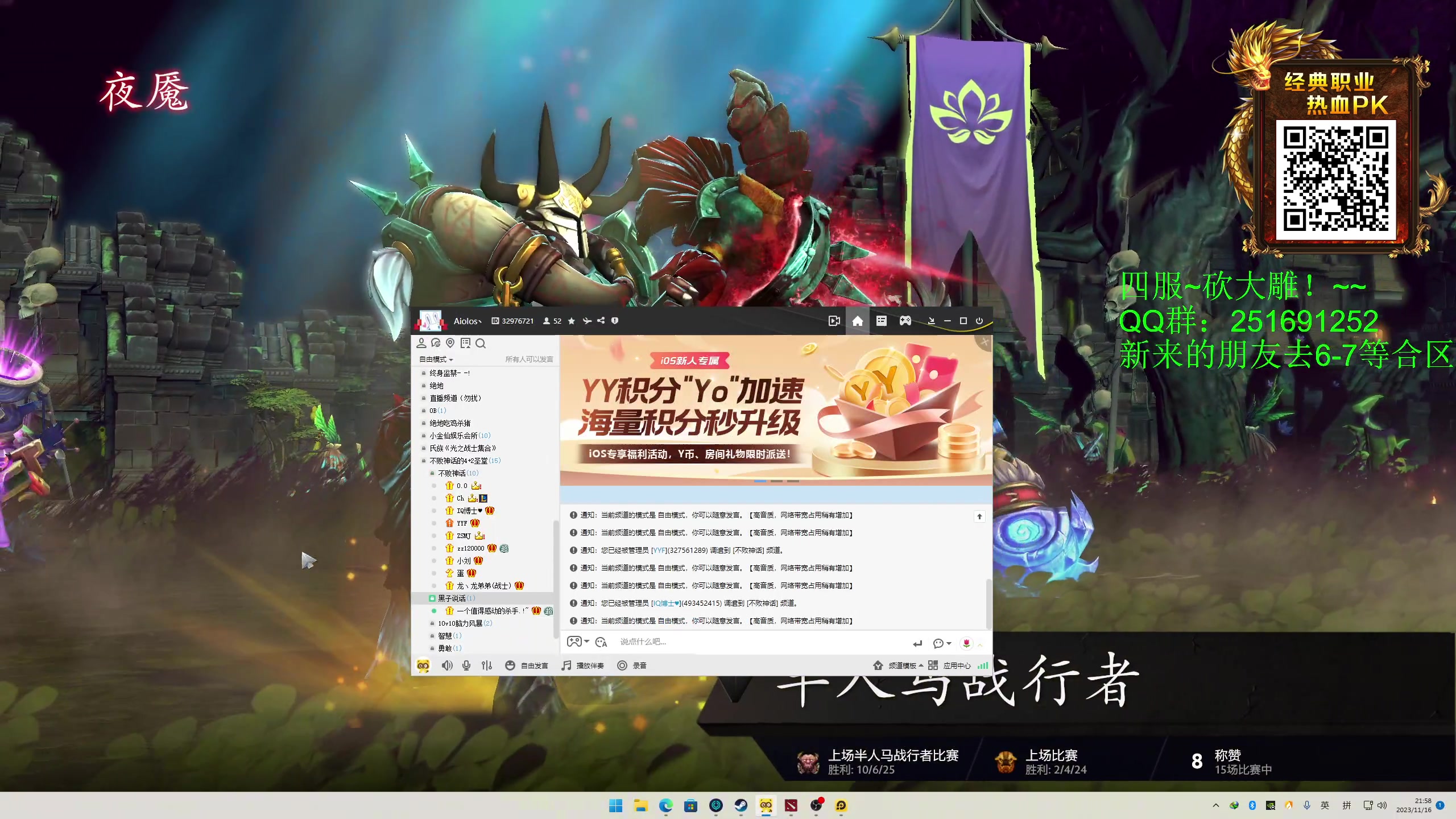Open the chat bubble options dropdown
This screenshot has height=819, width=1456.
(x=942, y=643)
